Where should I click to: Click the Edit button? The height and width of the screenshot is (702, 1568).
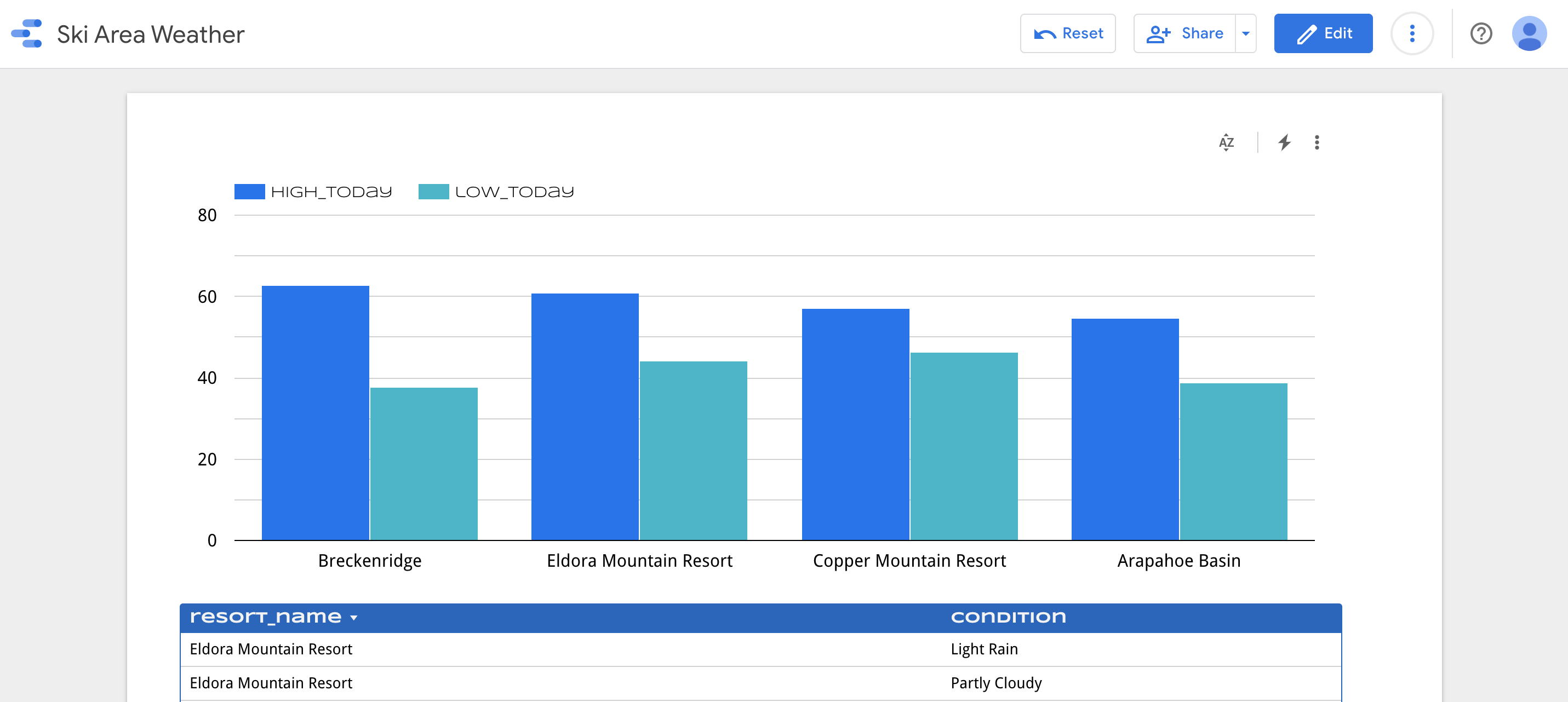click(x=1323, y=33)
